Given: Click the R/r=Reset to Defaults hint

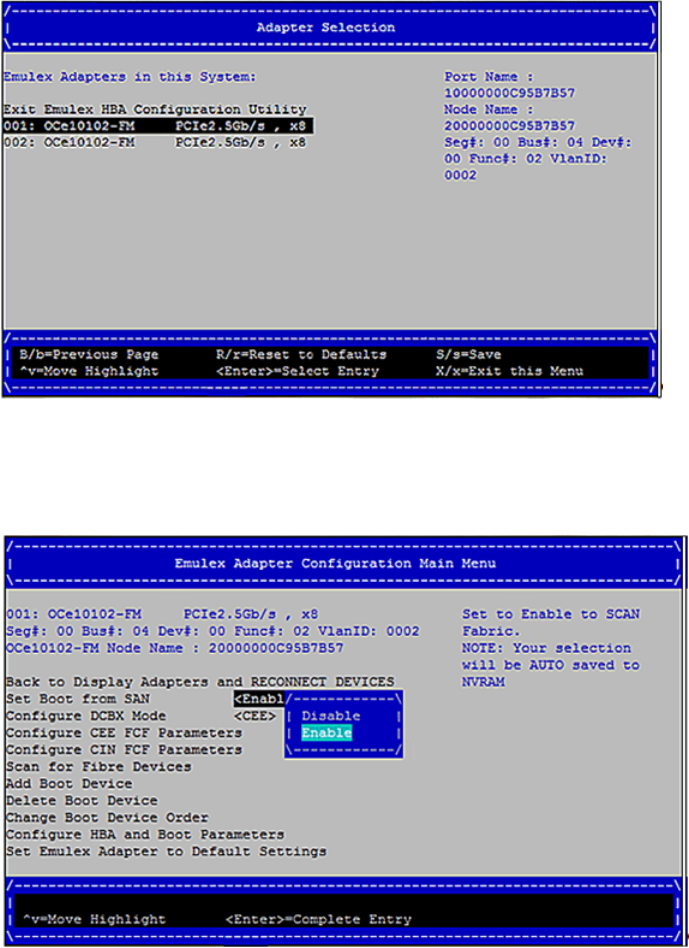Looking at the screenshot, I should click(x=301, y=354).
